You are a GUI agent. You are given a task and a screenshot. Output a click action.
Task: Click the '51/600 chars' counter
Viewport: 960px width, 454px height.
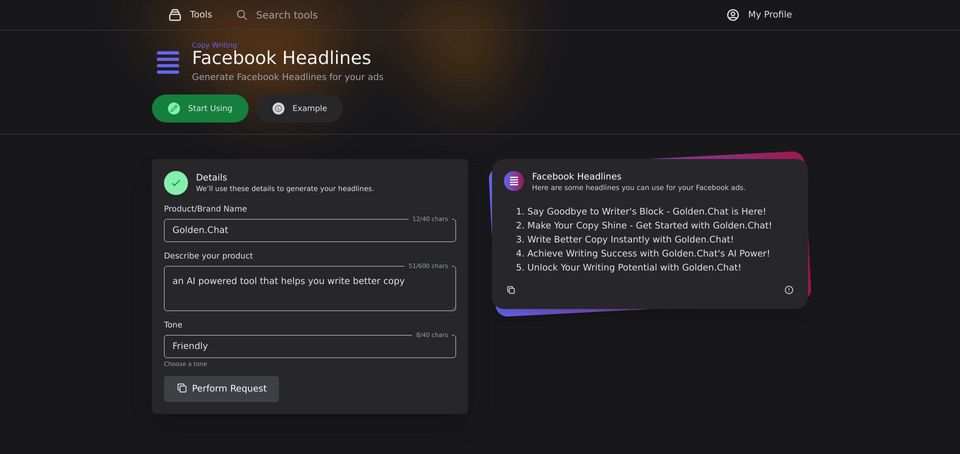tap(428, 266)
